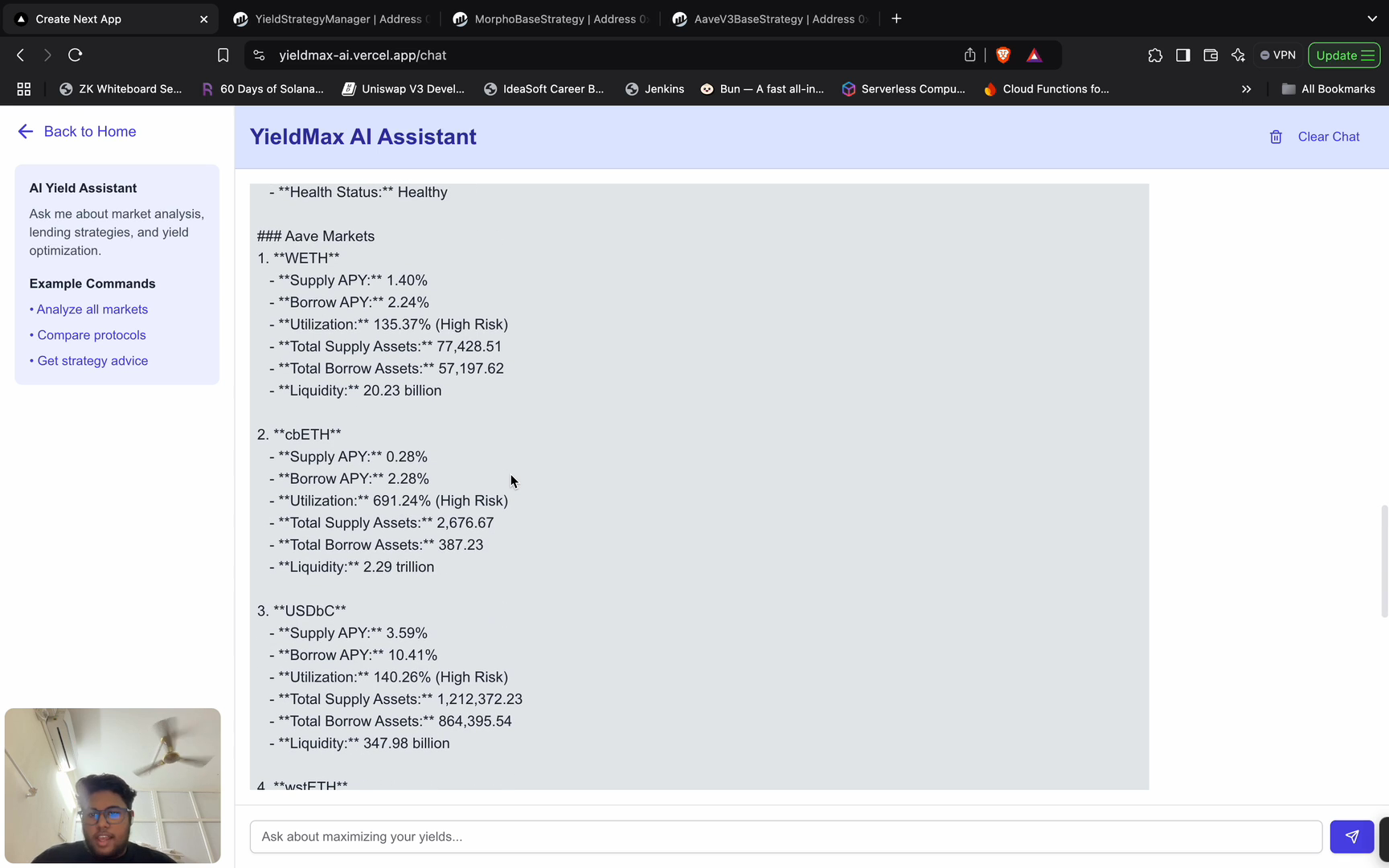Switch to the Create Next App tab
This screenshot has height=868, width=1389.
[109, 19]
